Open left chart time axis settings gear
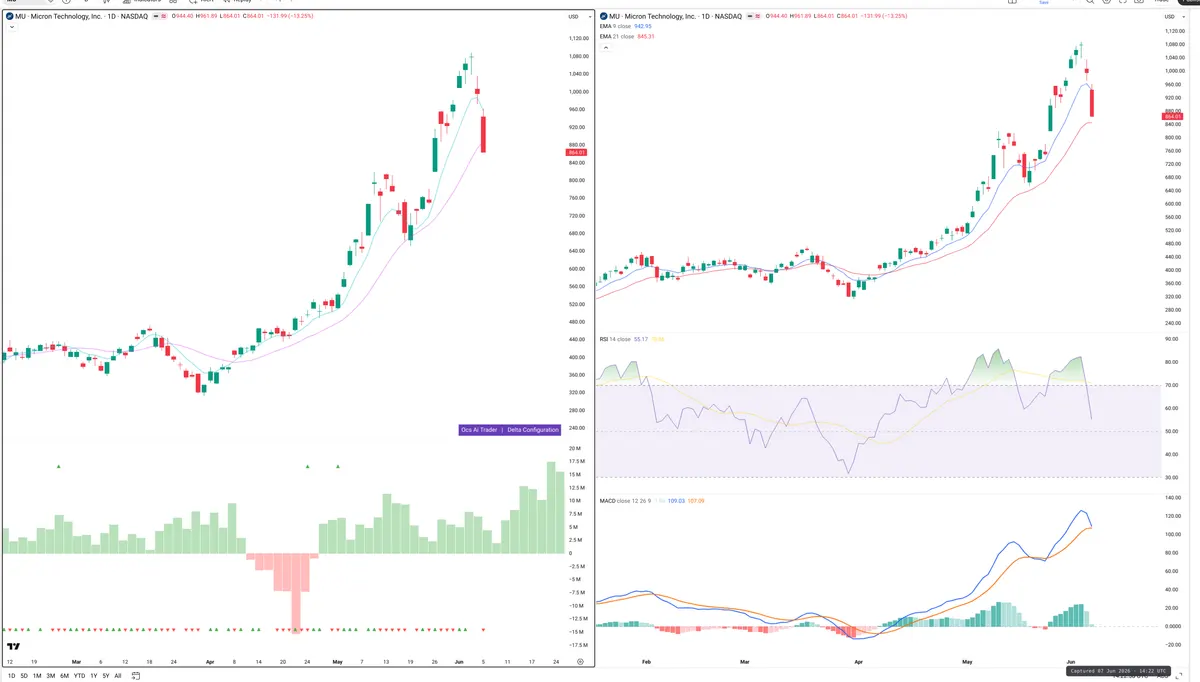Viewport: 1200px width, 682px height. [580, 661]
